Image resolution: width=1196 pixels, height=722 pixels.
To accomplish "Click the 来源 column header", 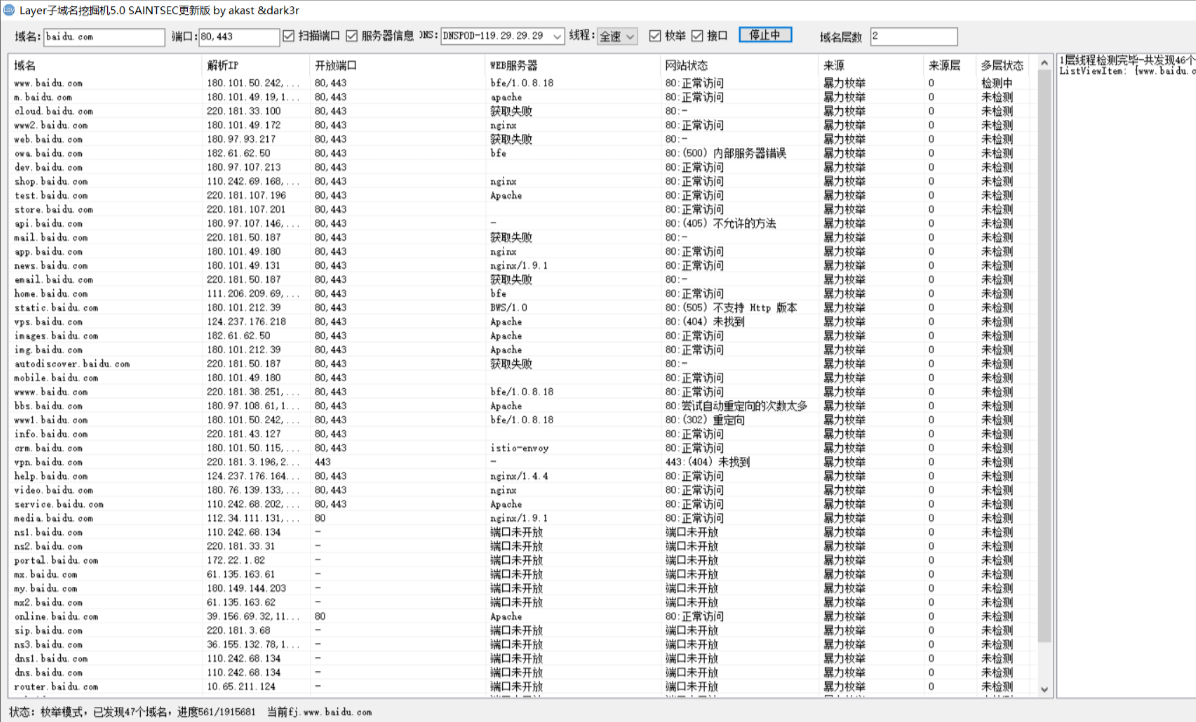I will click(x=868, y=65).
